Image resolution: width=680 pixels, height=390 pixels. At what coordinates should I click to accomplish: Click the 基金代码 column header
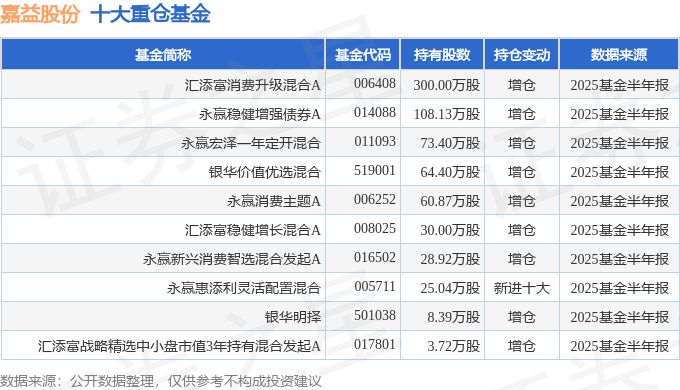[363, 55]
